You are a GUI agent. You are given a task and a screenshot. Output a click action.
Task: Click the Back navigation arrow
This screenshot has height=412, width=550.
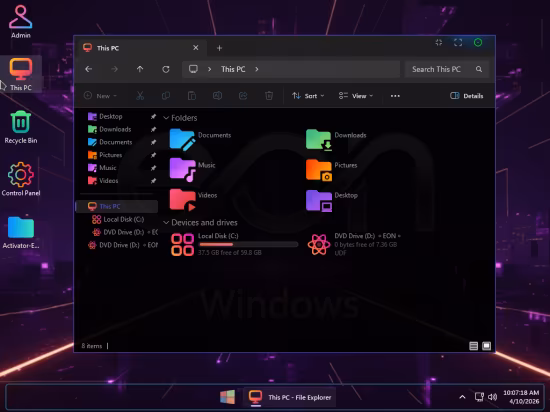click(89, 69)
